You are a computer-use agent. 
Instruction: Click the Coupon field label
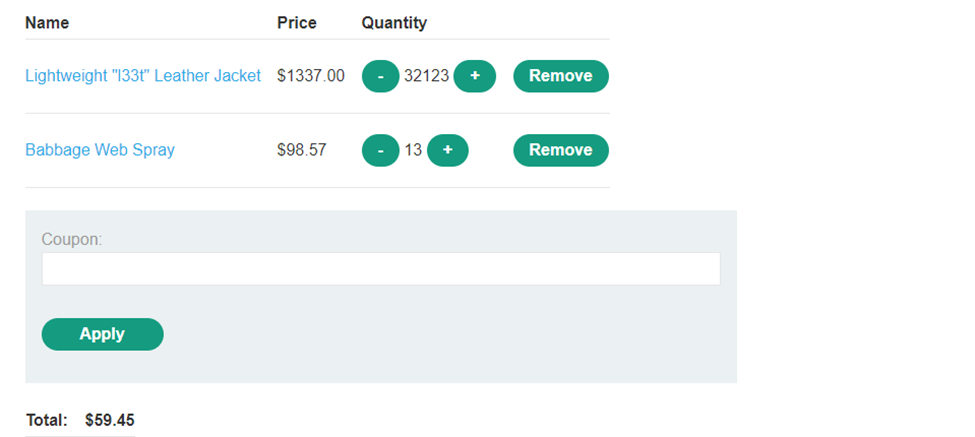[x=72, y=240]
